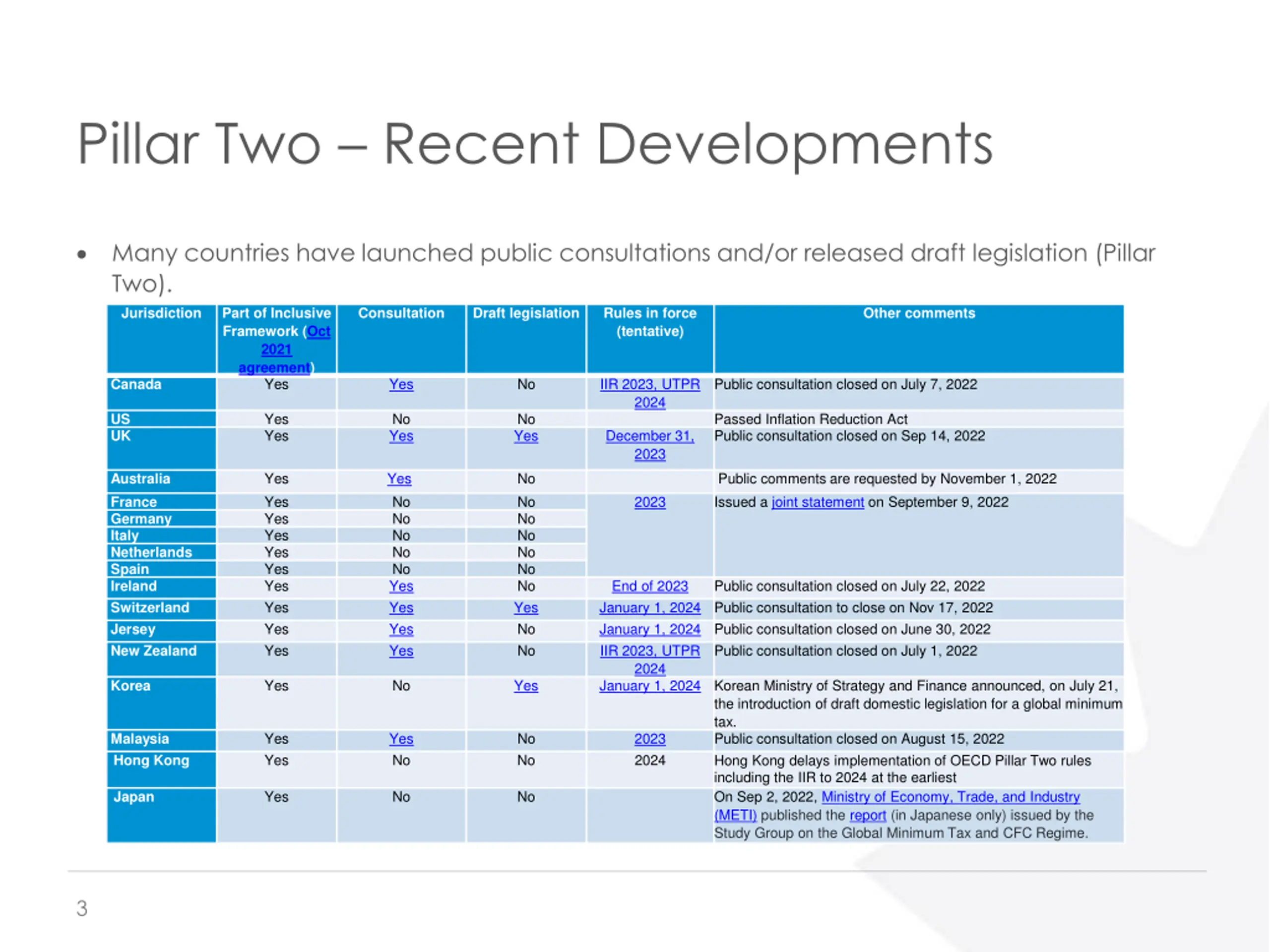Select the UK jurisdiction cell
This screenshot has width=1270, height=952.
tap(161, 448)
